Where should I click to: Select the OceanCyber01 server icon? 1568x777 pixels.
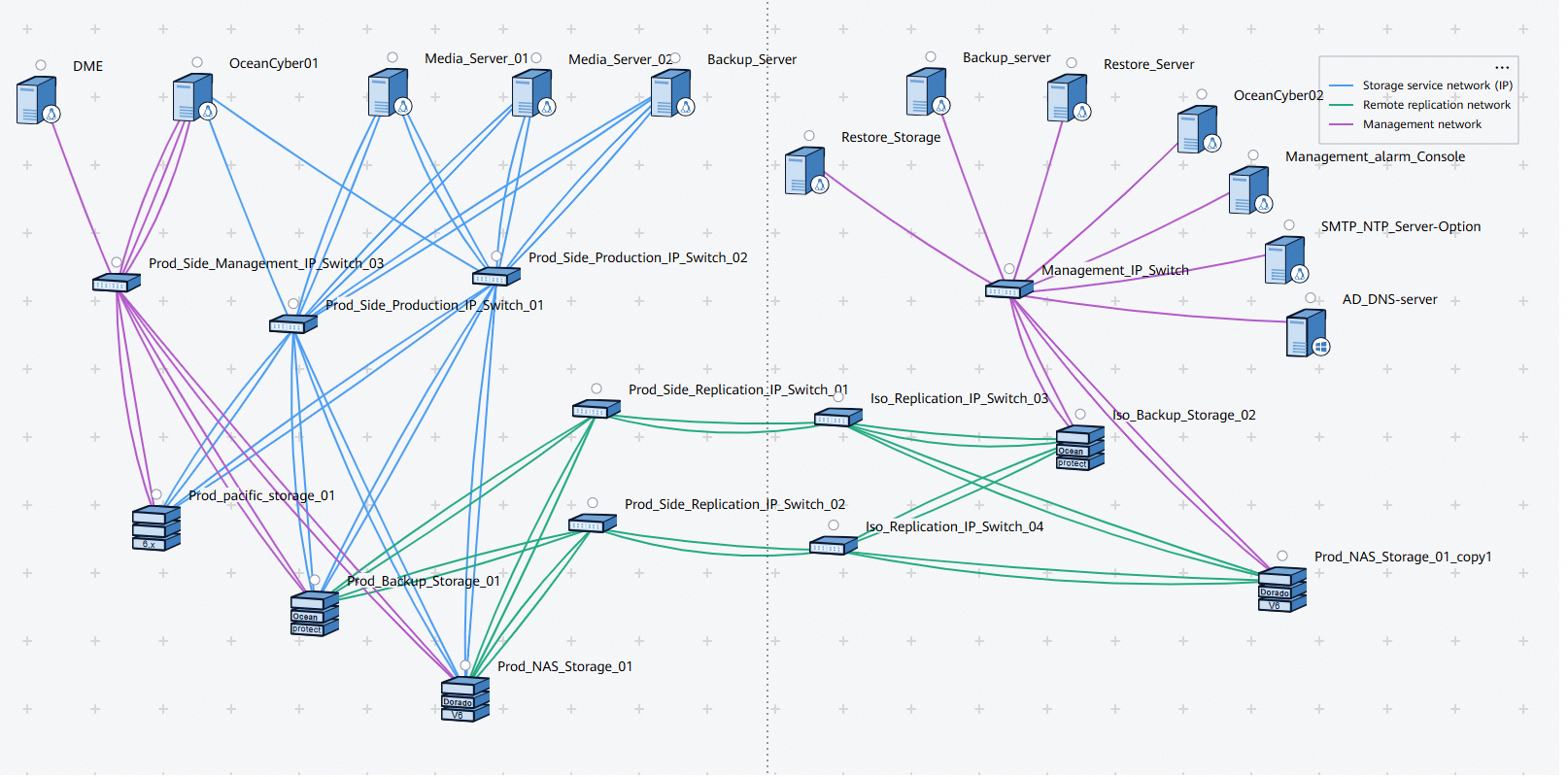point(194,98)
